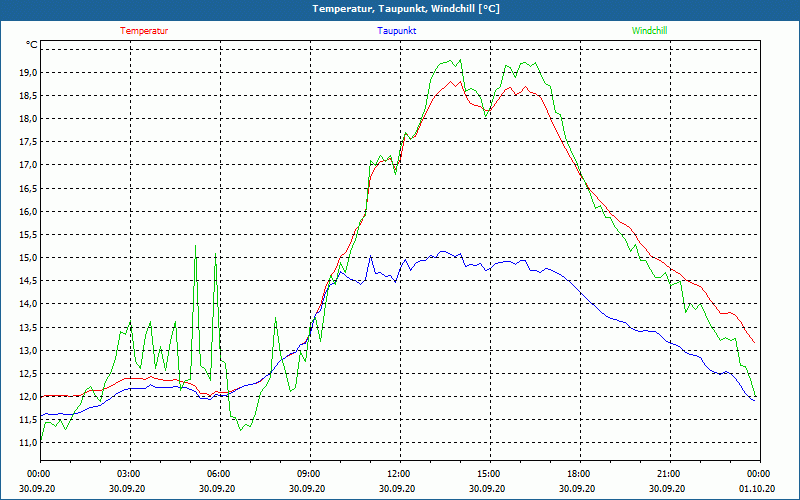The image size is (800, 500).
Task: Click the 11,0 y-axis tick label
Action: point(26,443)
